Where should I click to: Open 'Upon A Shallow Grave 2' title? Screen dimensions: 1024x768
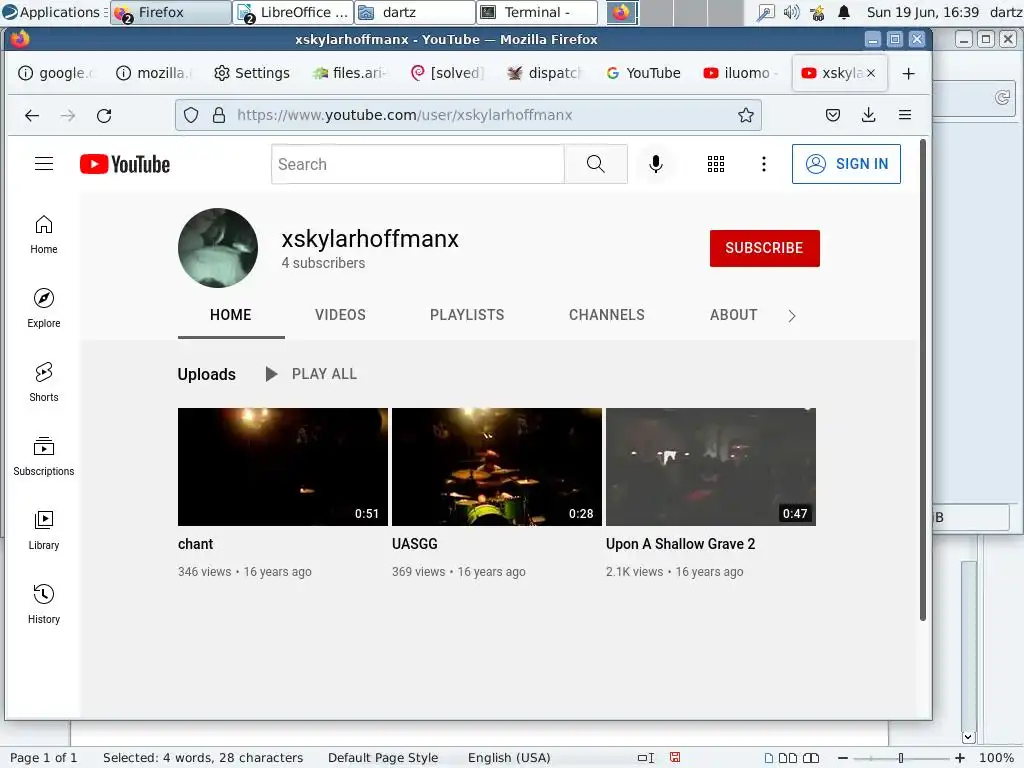tap(680, 544)
